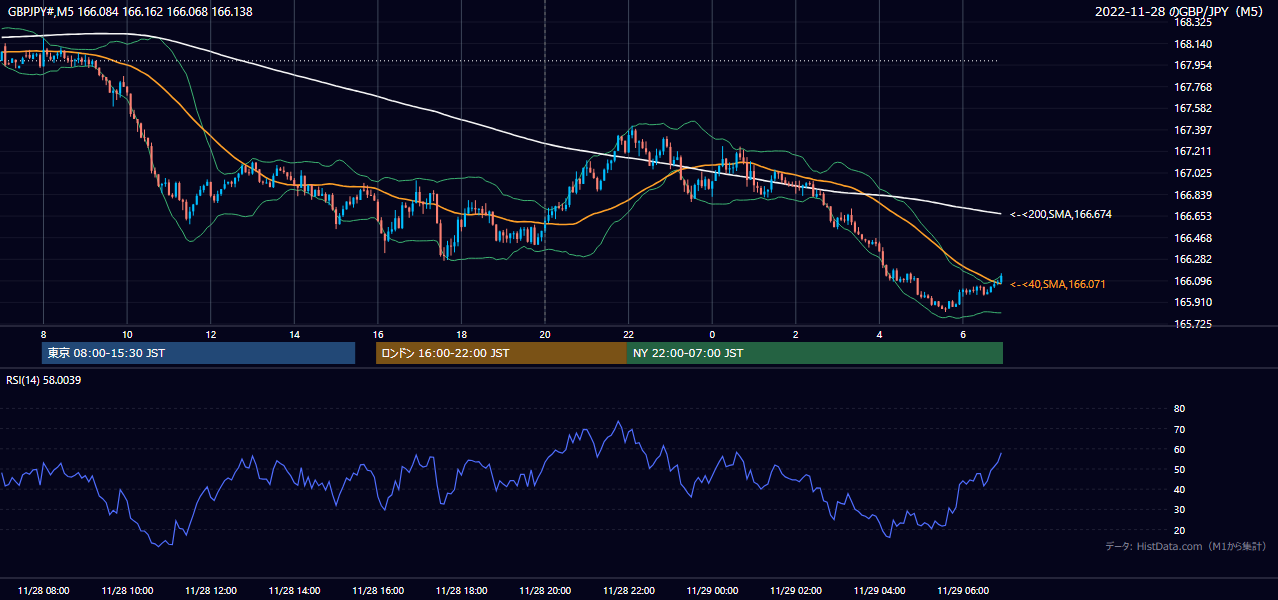Click the '2022-11-28 のGBP/JPY (M5)' title
1278x600 pixels.
click(x=1181, y=12)
